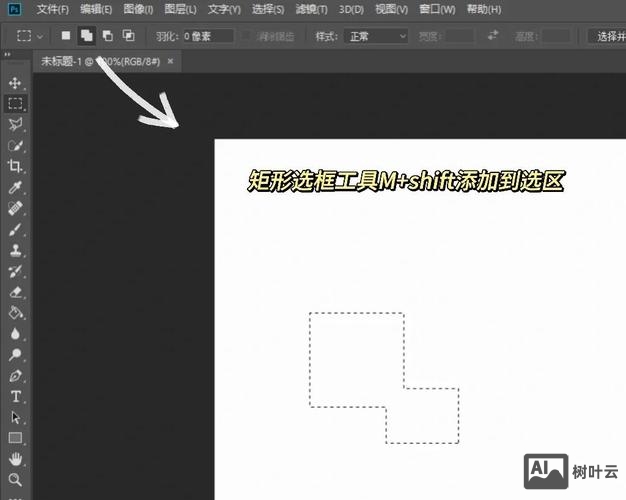The width and height of the screenshot is (626, 500).
Task: Select the Dodge tool
Action: tap(15, 354)
